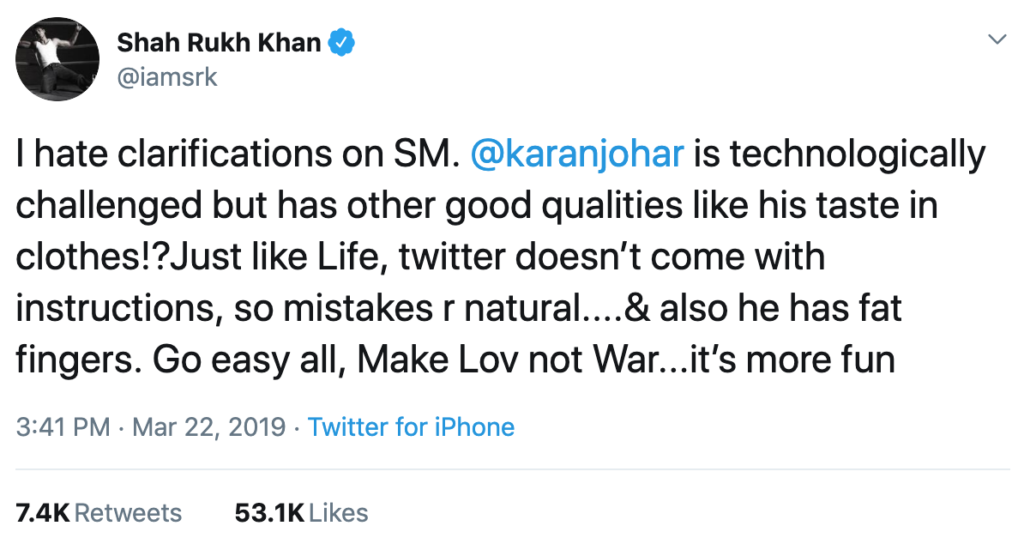This screenshot has width=1024, height=544.
Task: Click "twitter doesn't come with instructions" text
Action: coord(612,257)
